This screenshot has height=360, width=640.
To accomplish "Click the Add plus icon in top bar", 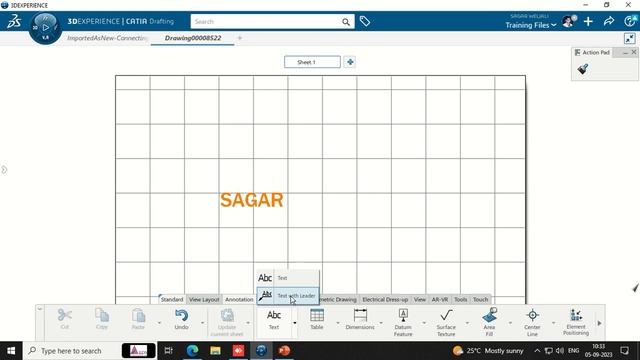I will pos(588,21).
